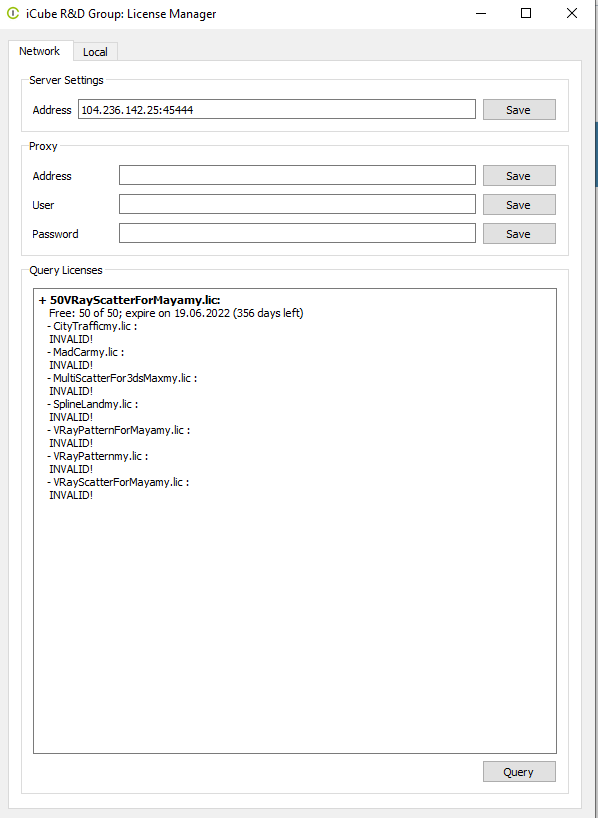Select the MadCarmy.lic entry
Screen dimensions: 598x818
tap(86, 352)
